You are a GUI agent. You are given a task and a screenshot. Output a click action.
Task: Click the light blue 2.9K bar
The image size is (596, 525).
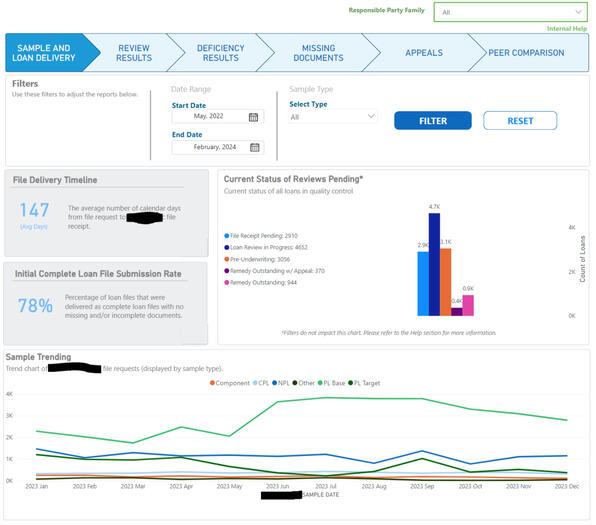pyautogui.click(x=423, y=284)
